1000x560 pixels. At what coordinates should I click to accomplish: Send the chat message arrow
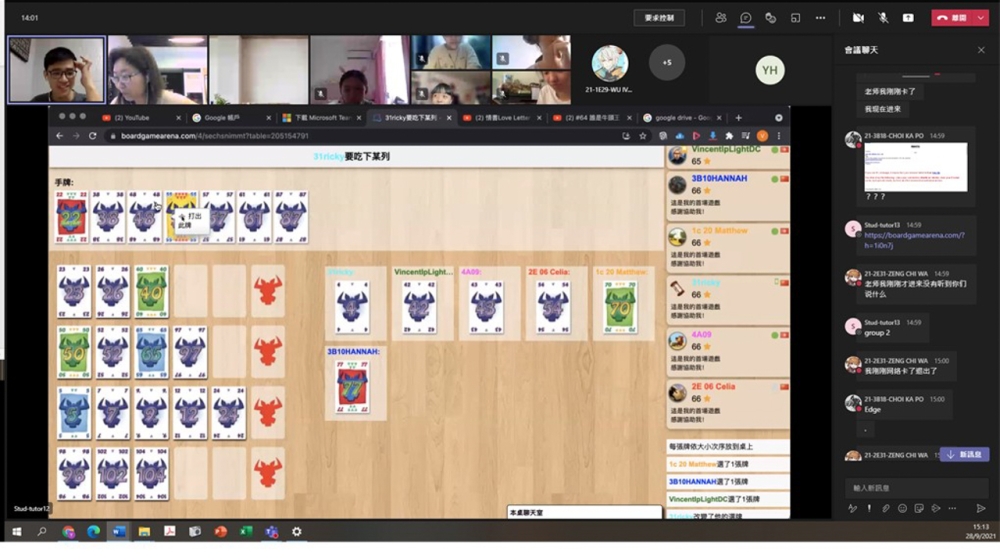click(x=981, y=508)
